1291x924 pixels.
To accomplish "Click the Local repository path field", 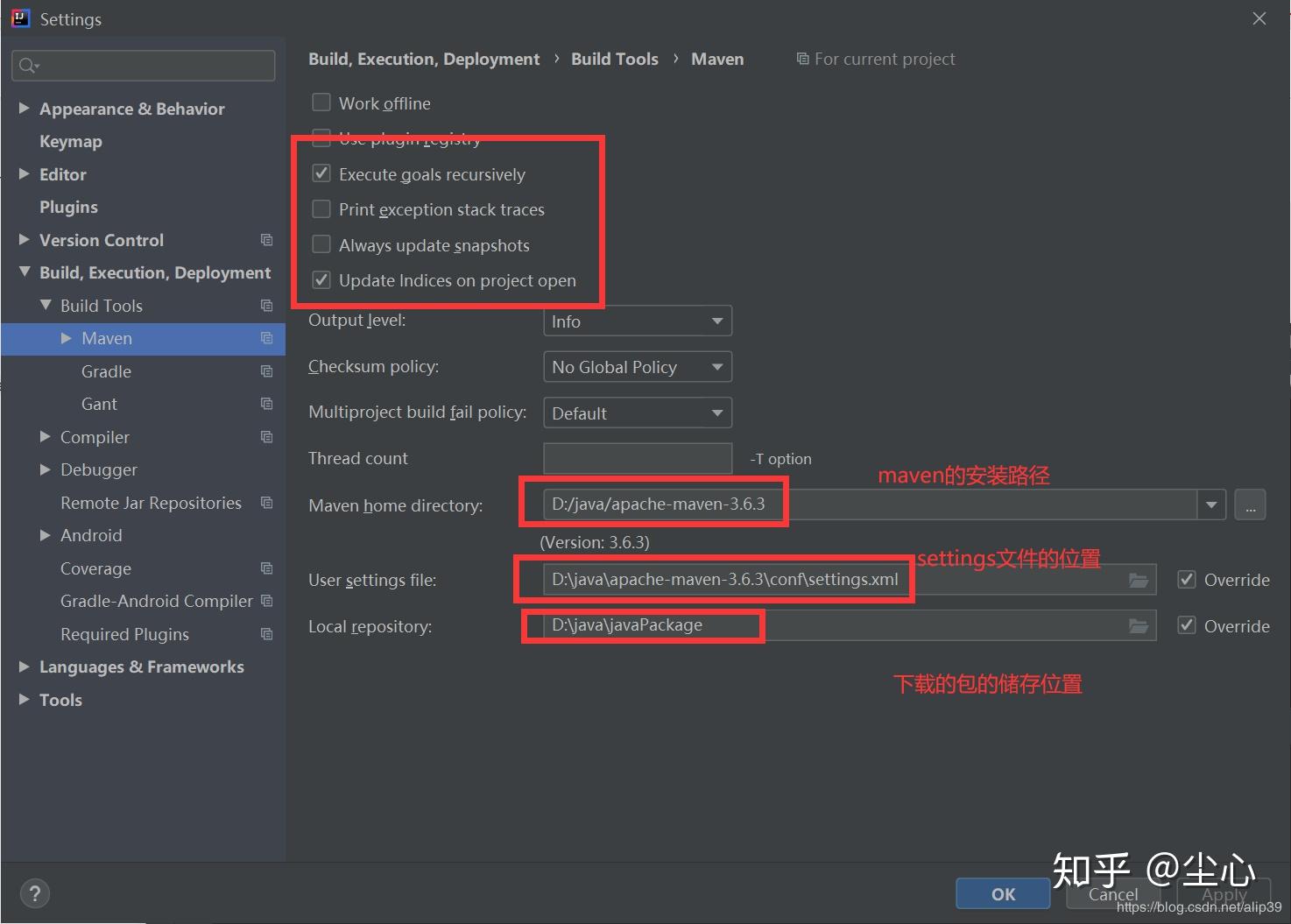I will pyautogui.click(x=850, y=625).
